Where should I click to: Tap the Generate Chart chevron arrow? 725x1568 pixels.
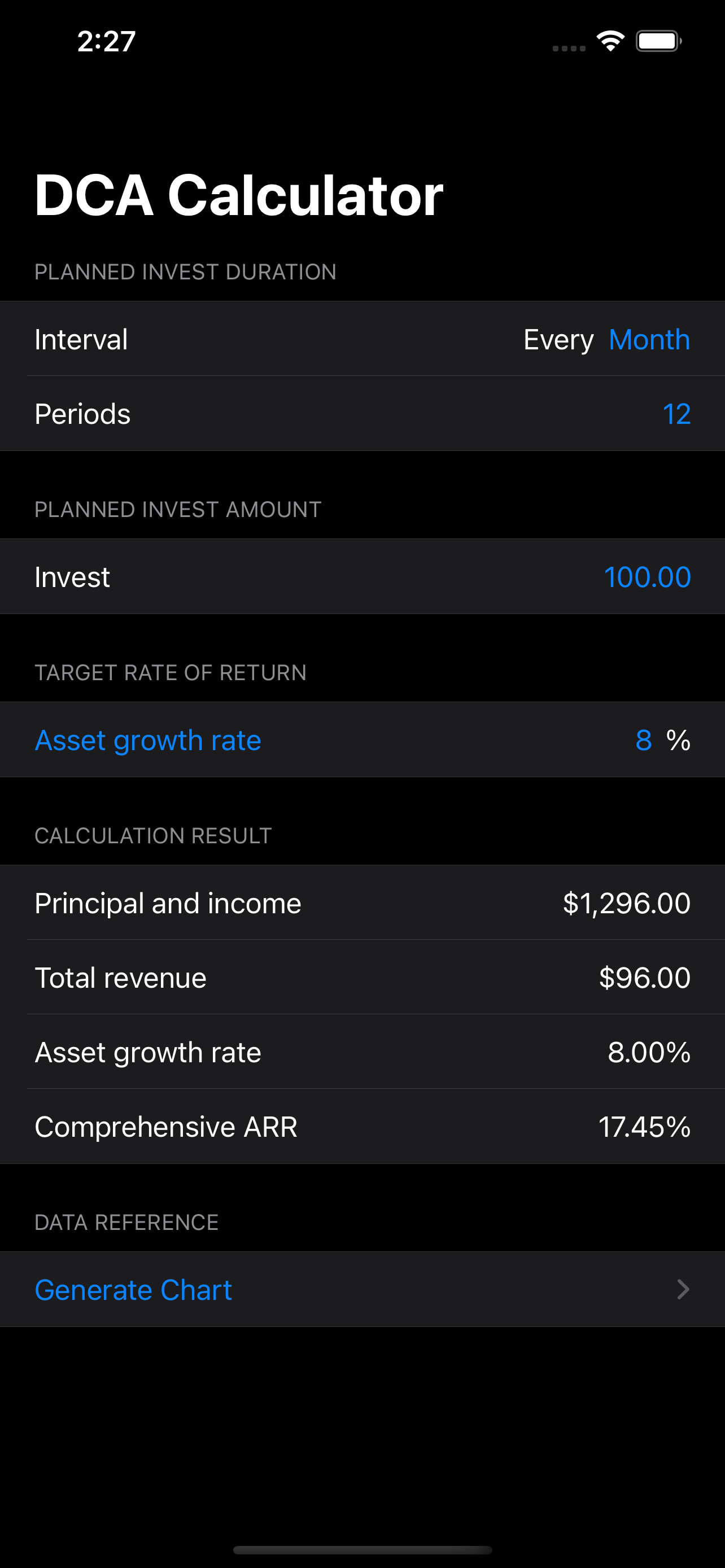point(683,1289)
